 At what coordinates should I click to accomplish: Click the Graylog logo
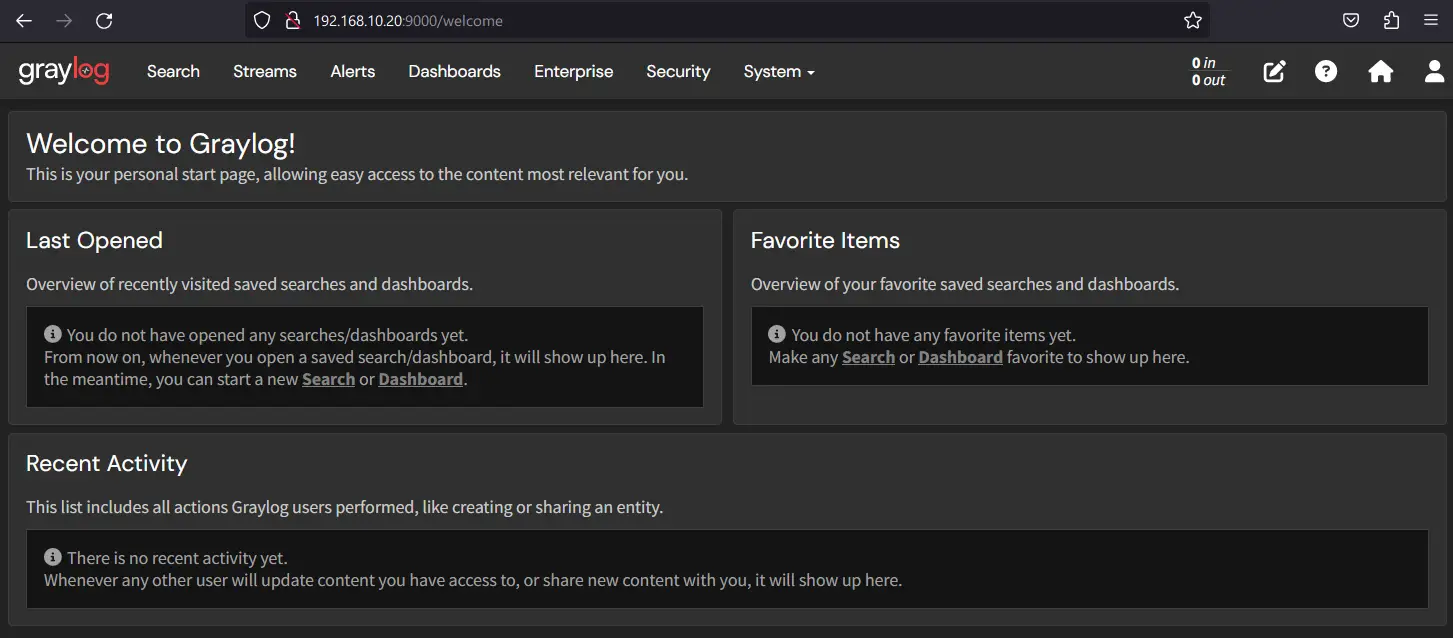[64, 72]
